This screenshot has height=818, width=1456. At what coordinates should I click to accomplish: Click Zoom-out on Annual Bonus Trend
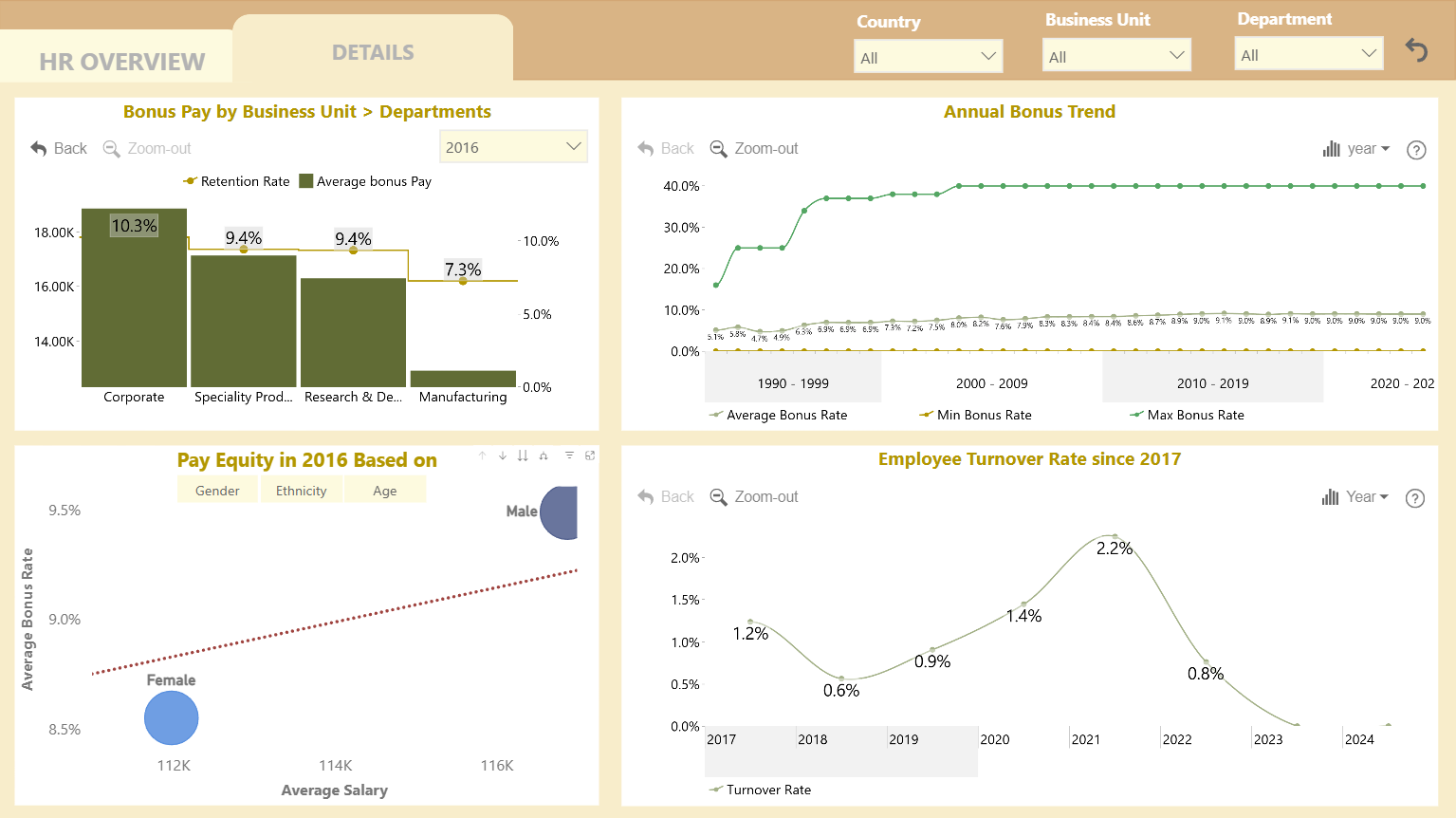point(754,149)
